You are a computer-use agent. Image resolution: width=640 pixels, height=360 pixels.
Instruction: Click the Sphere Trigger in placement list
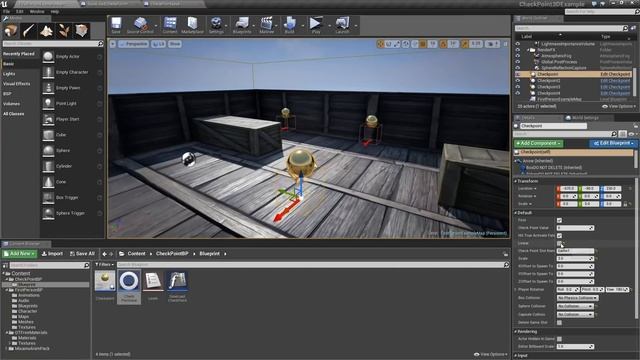[48, 213]
